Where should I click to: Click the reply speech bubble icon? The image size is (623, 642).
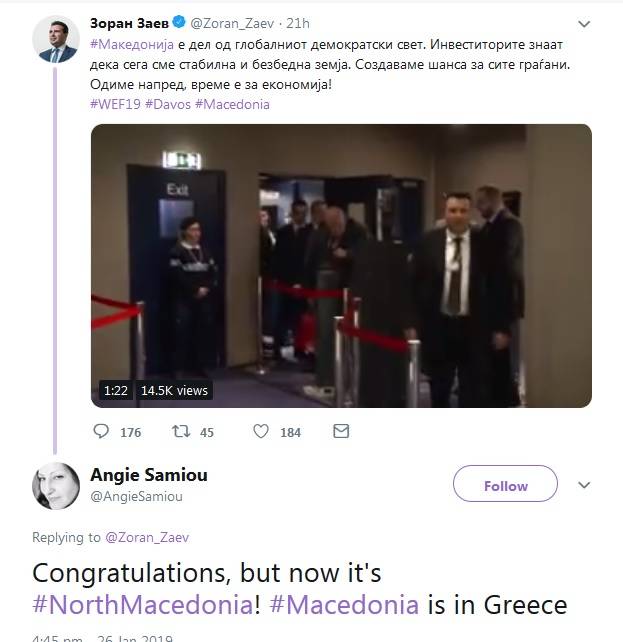101,431
